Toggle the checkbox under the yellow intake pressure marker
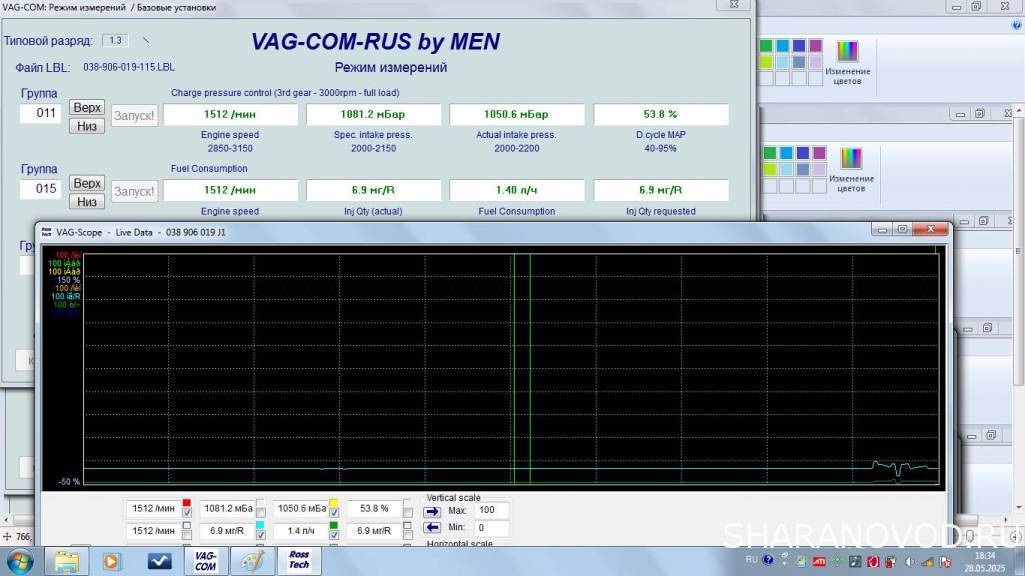The height and width of the screenshot is (576, 1025). coord(334,514)
